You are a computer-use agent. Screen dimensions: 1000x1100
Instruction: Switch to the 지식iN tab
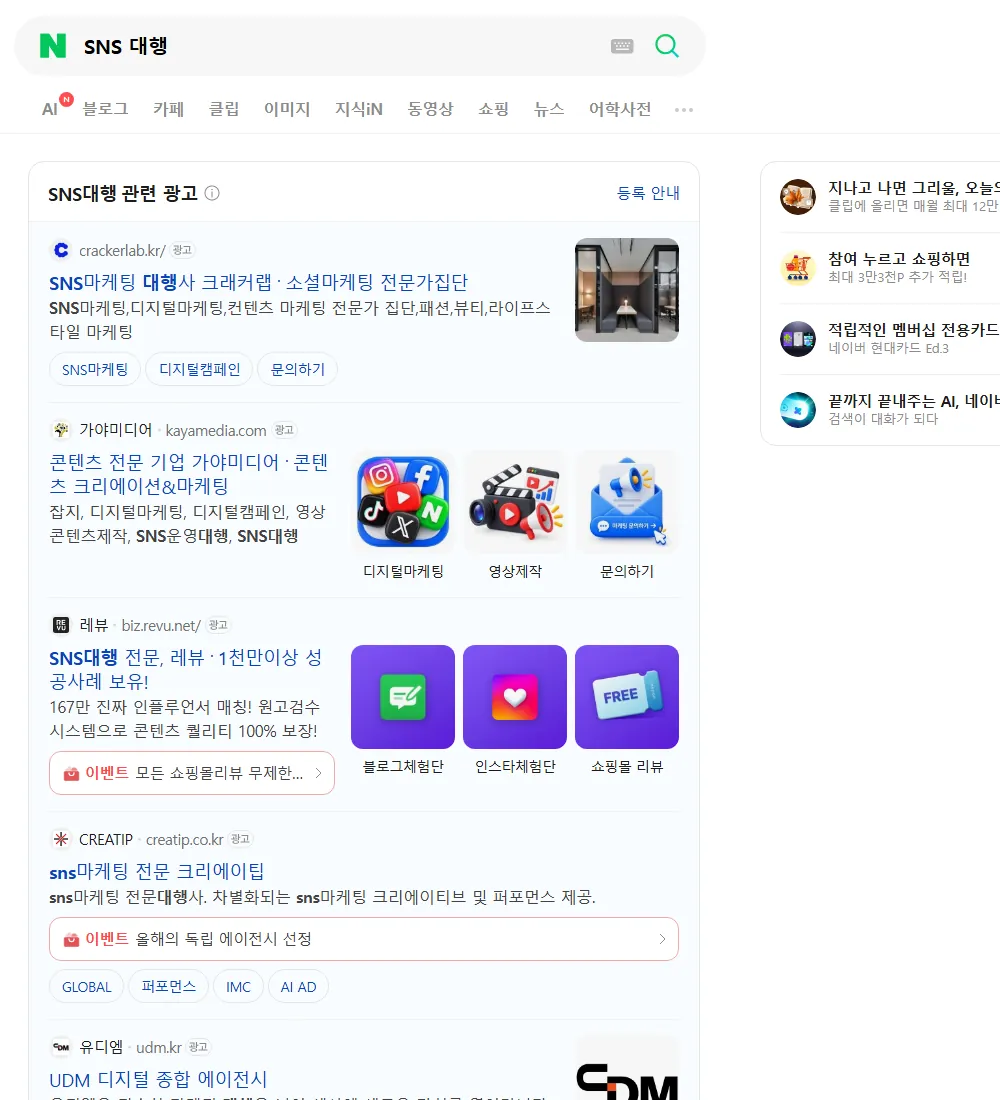[359, 109]
